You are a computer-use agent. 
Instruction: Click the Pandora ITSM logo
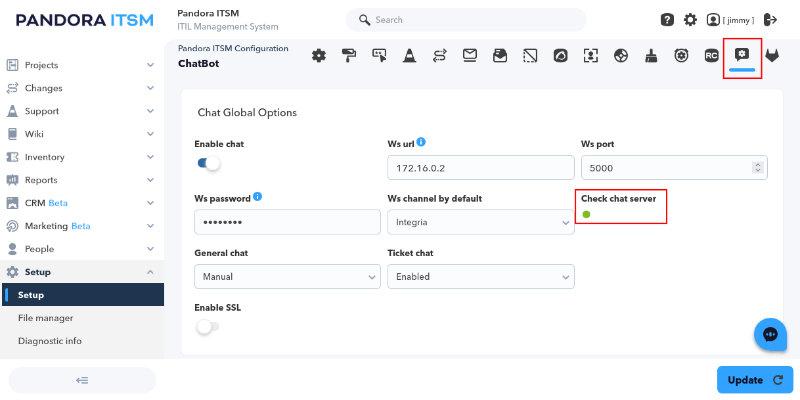85,20
